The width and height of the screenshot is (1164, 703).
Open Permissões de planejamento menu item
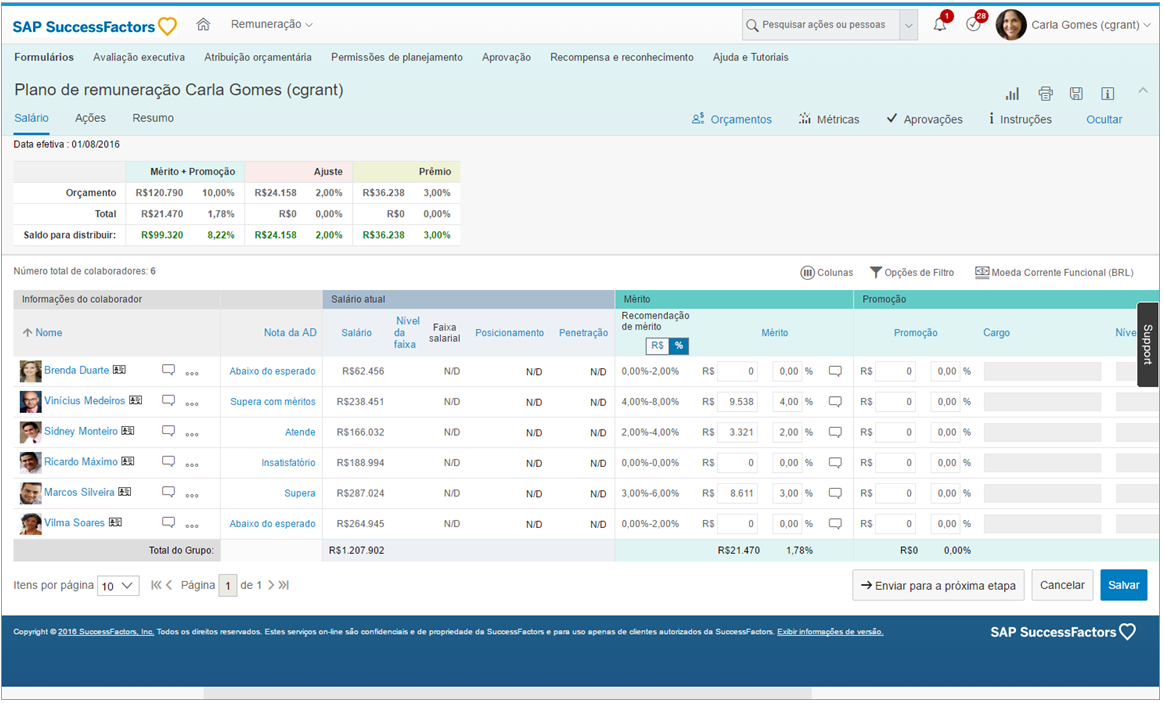(x=396, y=57)
